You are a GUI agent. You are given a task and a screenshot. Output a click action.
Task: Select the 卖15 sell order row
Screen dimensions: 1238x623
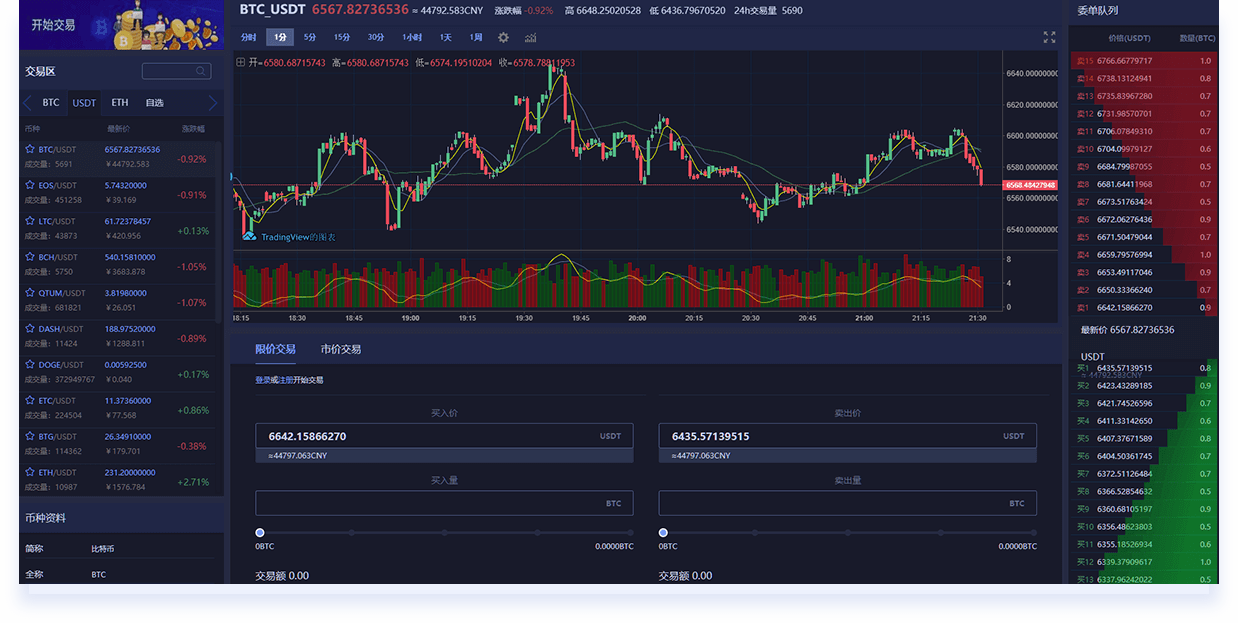pyautogui.click(x=1144, y=61)
